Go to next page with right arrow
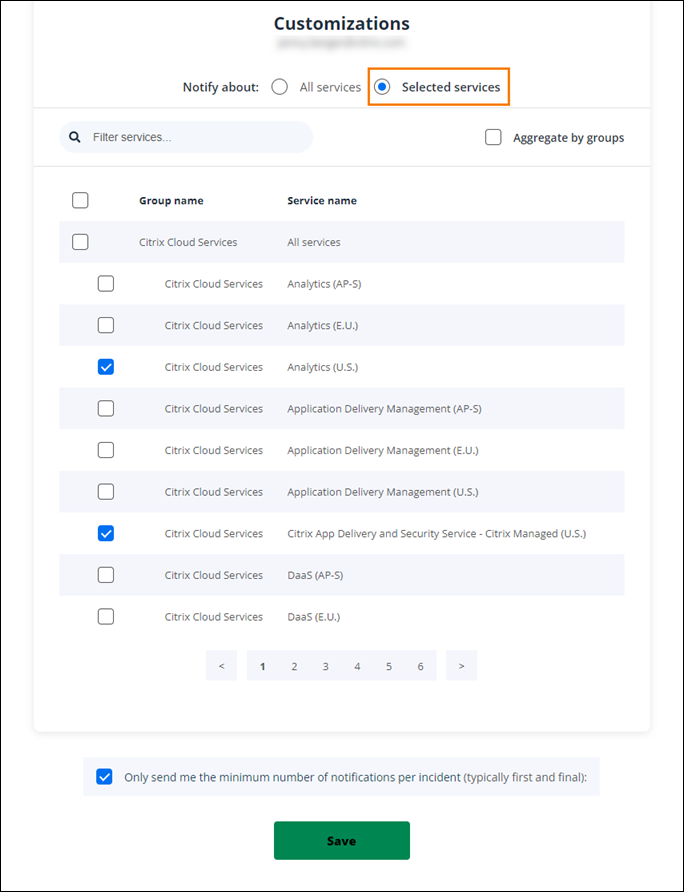 pyautogui.click(x=461, y=666)
